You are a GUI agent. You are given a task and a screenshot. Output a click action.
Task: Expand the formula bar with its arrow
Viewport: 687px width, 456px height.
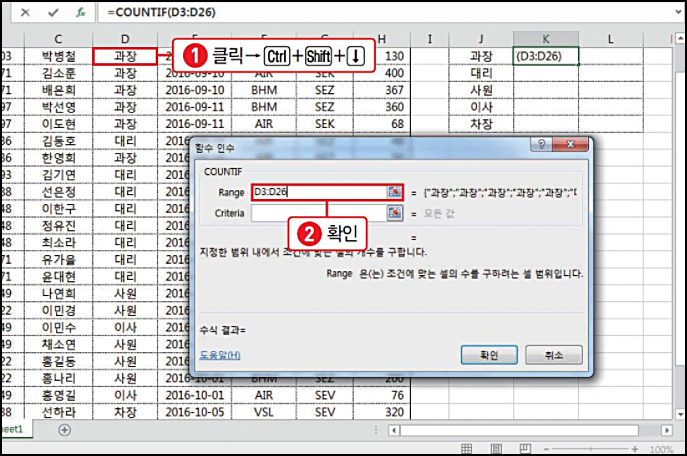pos(678,12)
